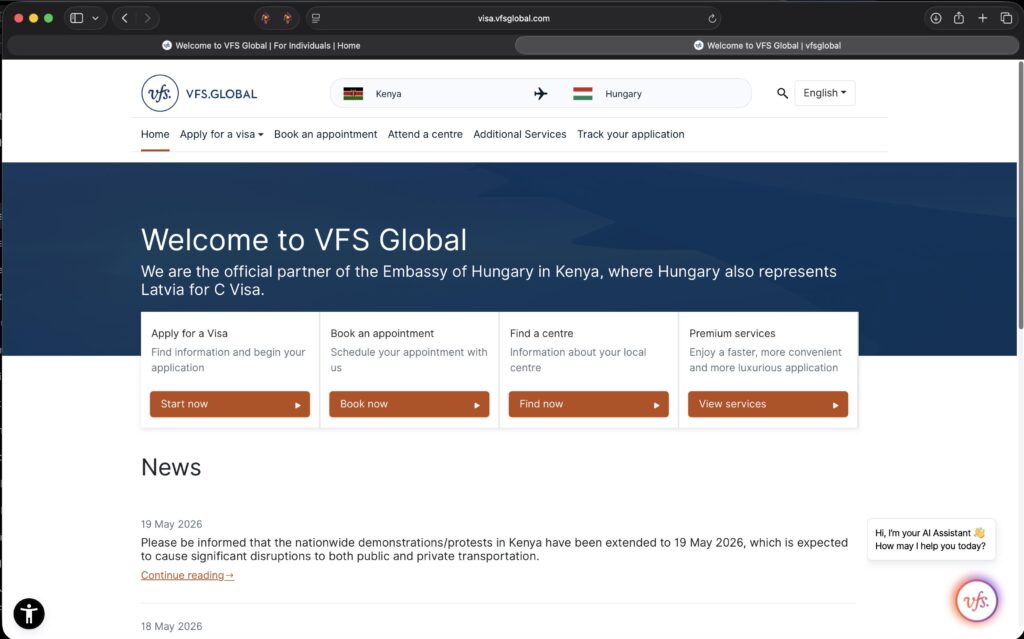Show Safari tab overview
Viewport: 1024px width, 639px height.
1006,18
